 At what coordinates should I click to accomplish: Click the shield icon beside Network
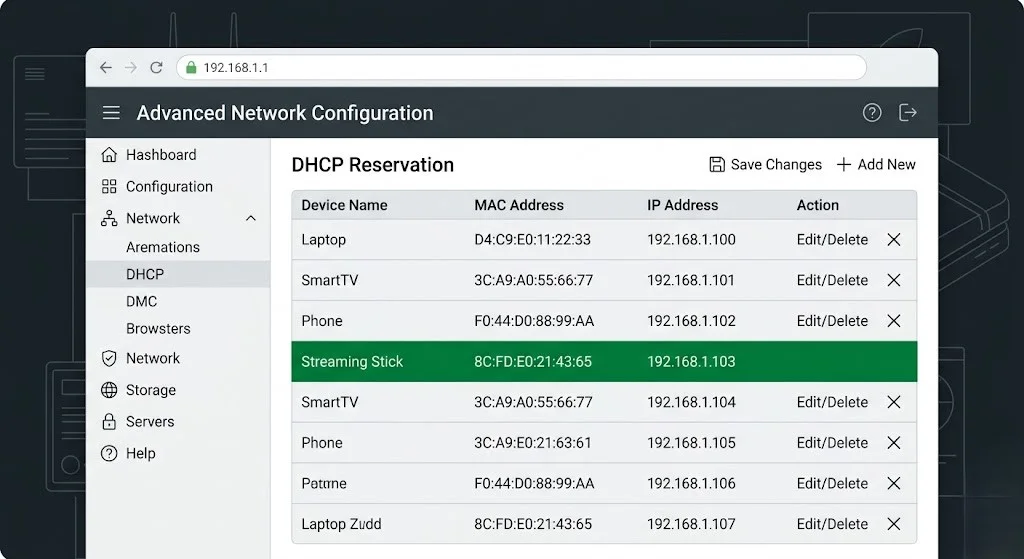tap(109, 358)
